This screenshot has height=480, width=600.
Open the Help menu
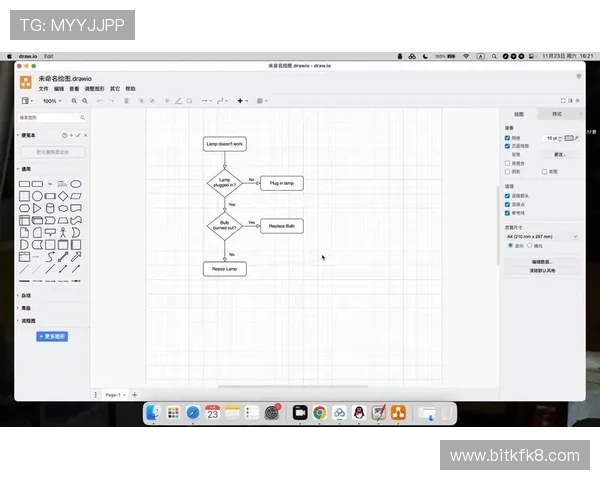pos(130,89)
